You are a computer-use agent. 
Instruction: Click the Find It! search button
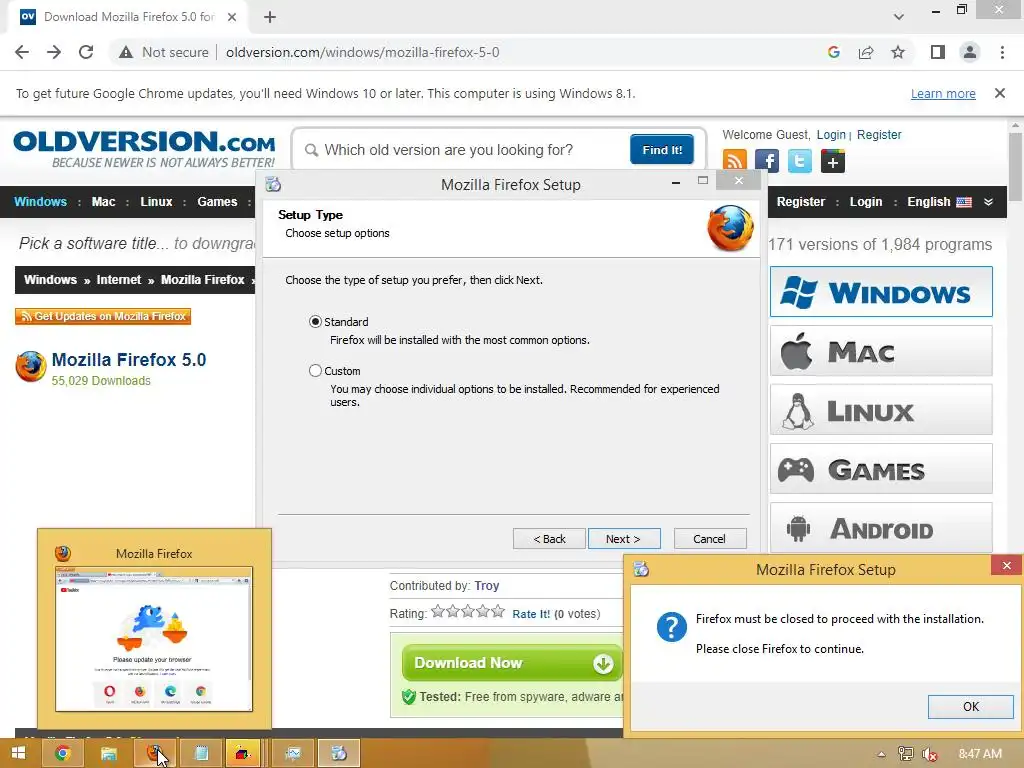click(x=662, y=150)
